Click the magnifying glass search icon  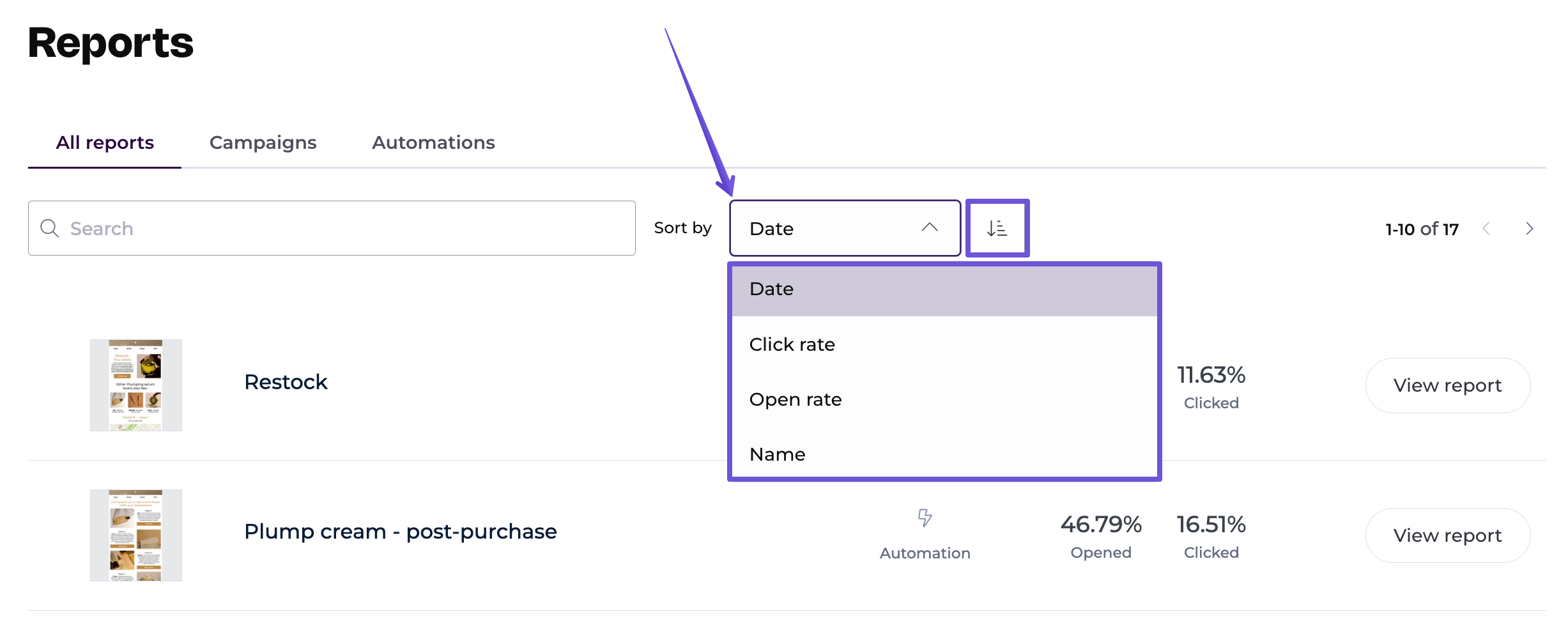coord(49,228)
